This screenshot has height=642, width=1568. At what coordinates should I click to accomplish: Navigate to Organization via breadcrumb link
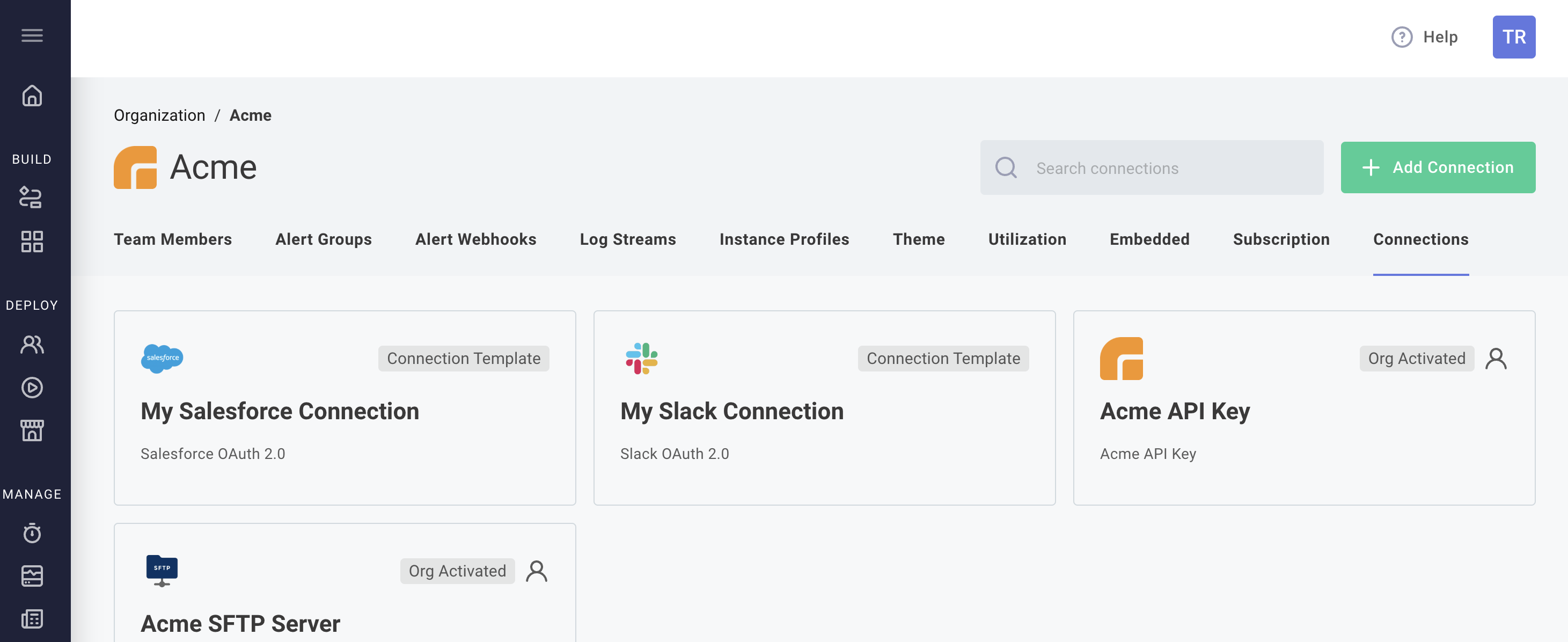[x=159, y=115]
